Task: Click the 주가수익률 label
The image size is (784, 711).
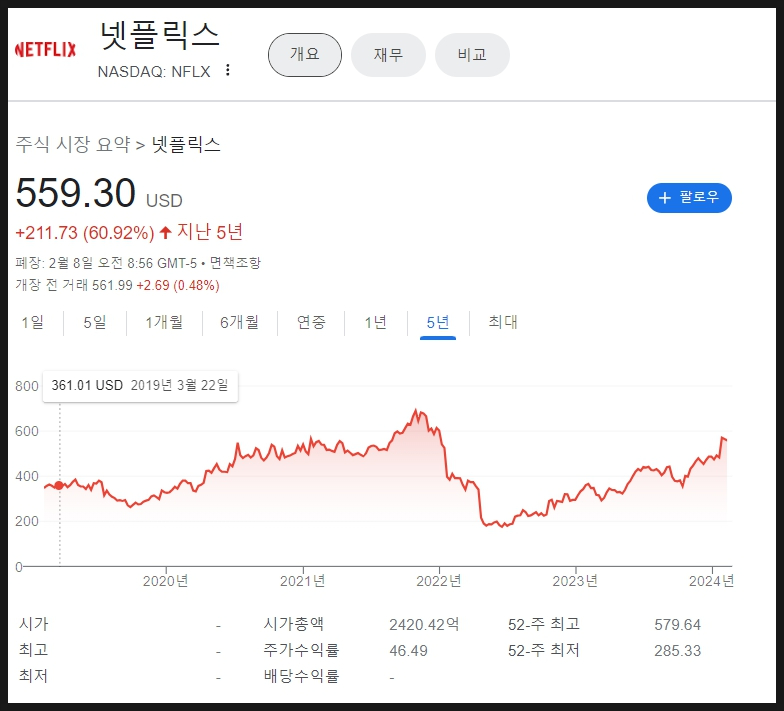Action: (x=302, y=650)
